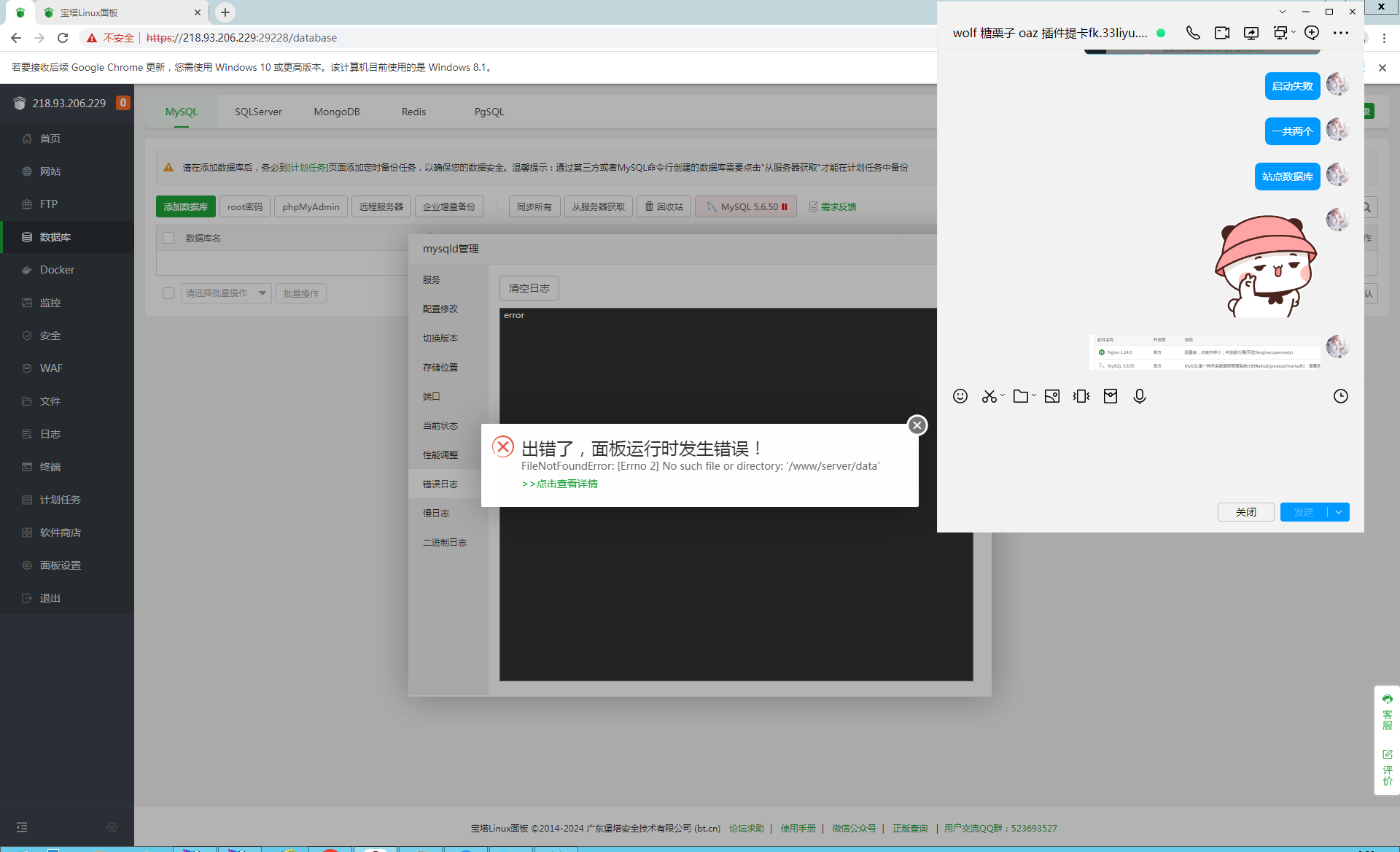This screenshot has height=852, width=1400.
Task: Click customer service icon on right edge
Action: pos(1387,712)
